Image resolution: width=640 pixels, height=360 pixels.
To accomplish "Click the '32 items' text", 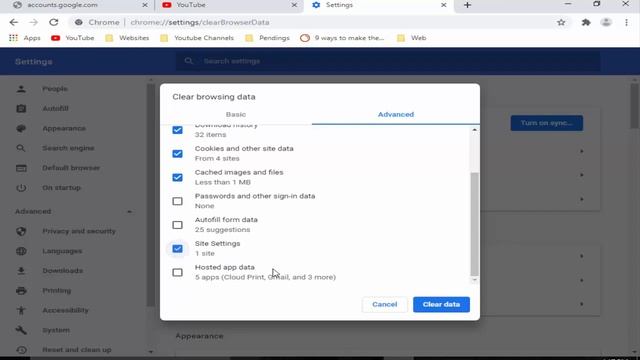I will click(210, 135).
